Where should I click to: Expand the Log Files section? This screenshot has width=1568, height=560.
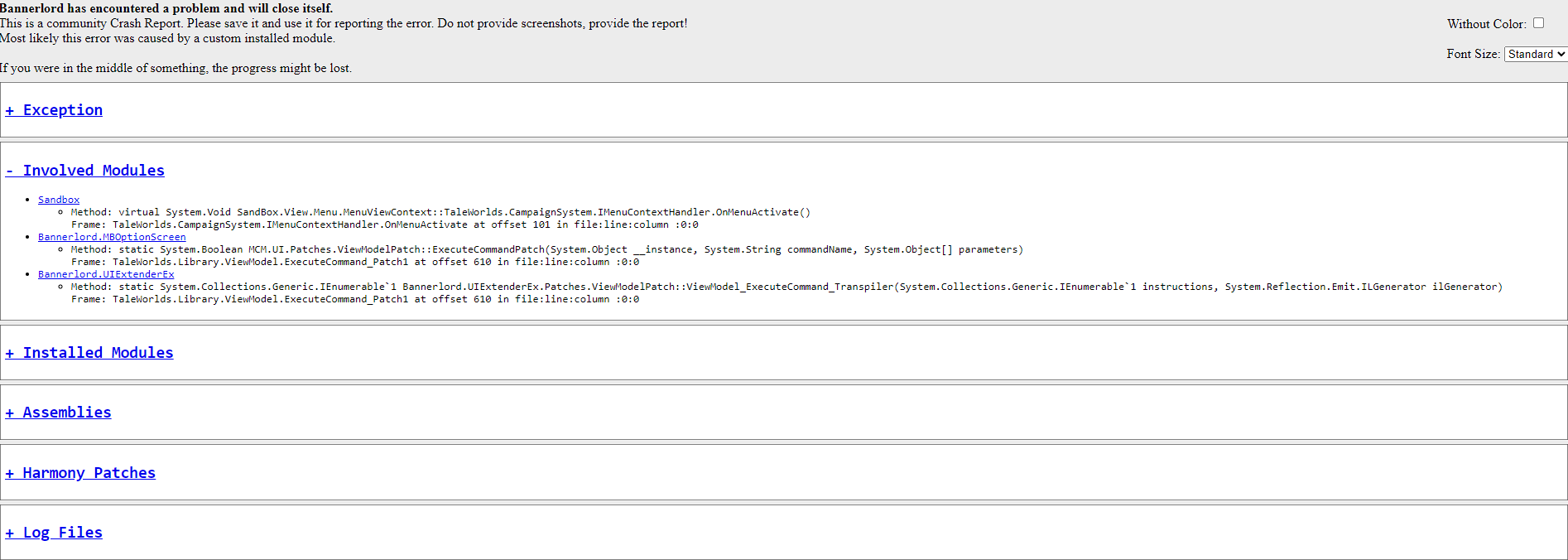click(54, 533)
